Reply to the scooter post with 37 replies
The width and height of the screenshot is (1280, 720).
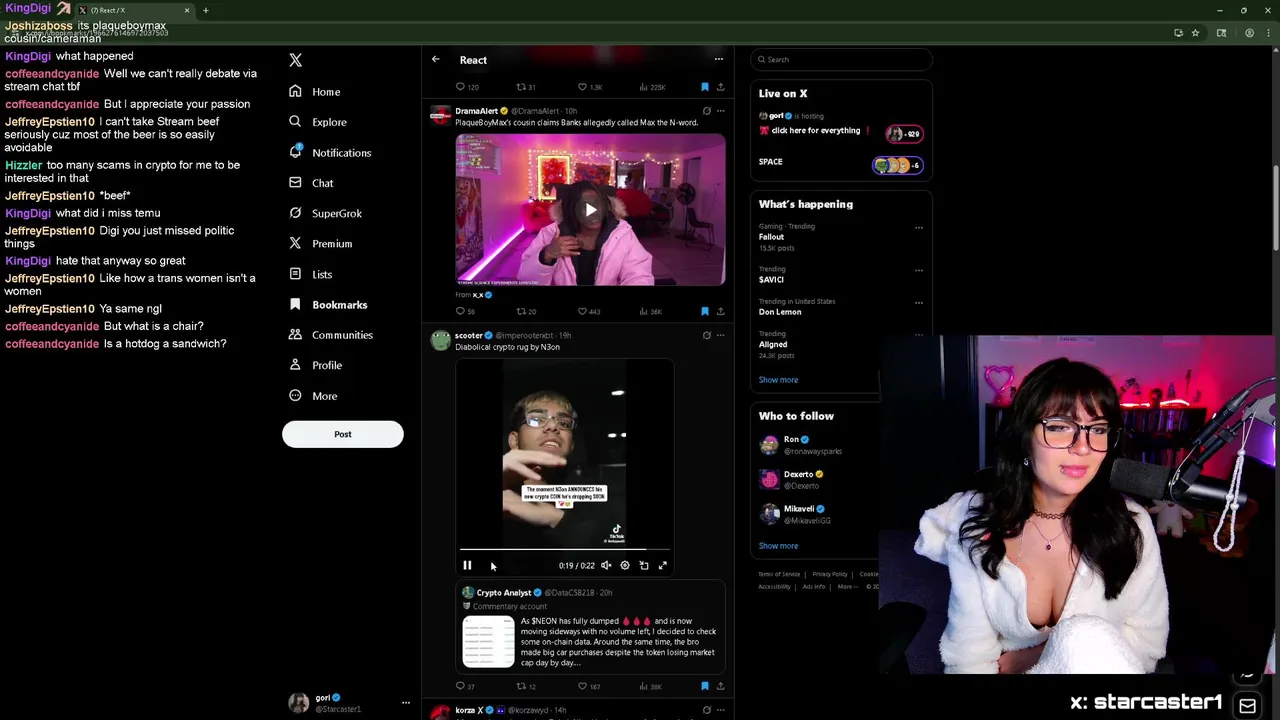(466, 686)
